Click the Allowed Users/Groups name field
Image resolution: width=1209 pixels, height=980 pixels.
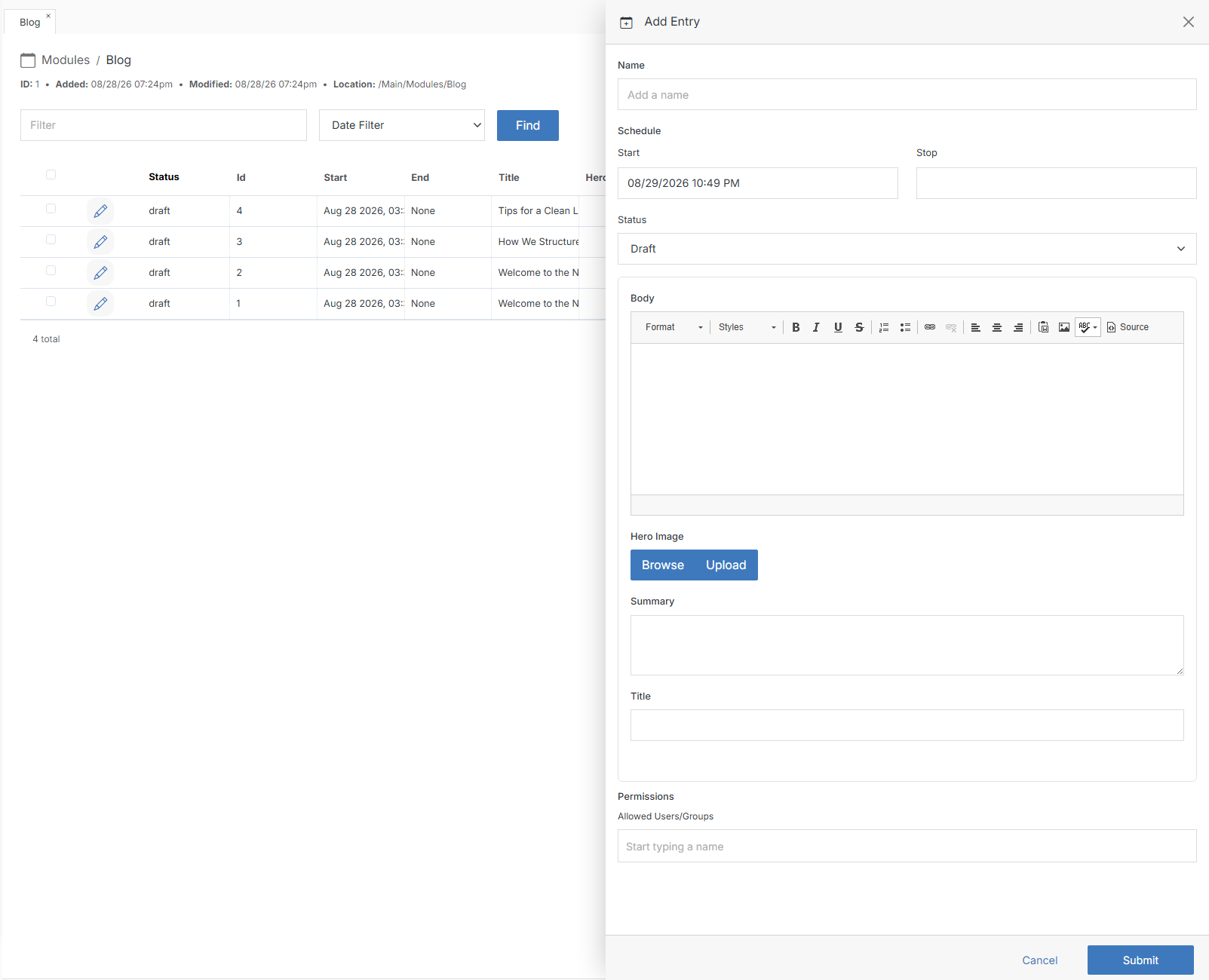pyautogui.click(x=907, y=846)
